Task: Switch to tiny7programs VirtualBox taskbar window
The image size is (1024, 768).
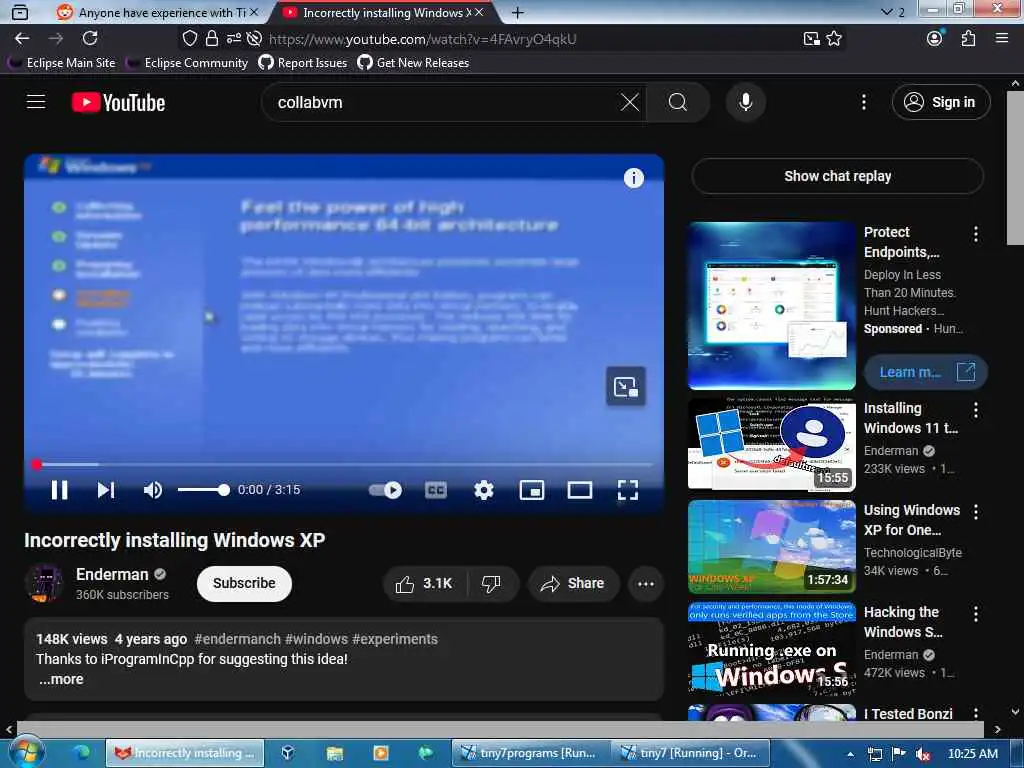Action: coord(530,753)
